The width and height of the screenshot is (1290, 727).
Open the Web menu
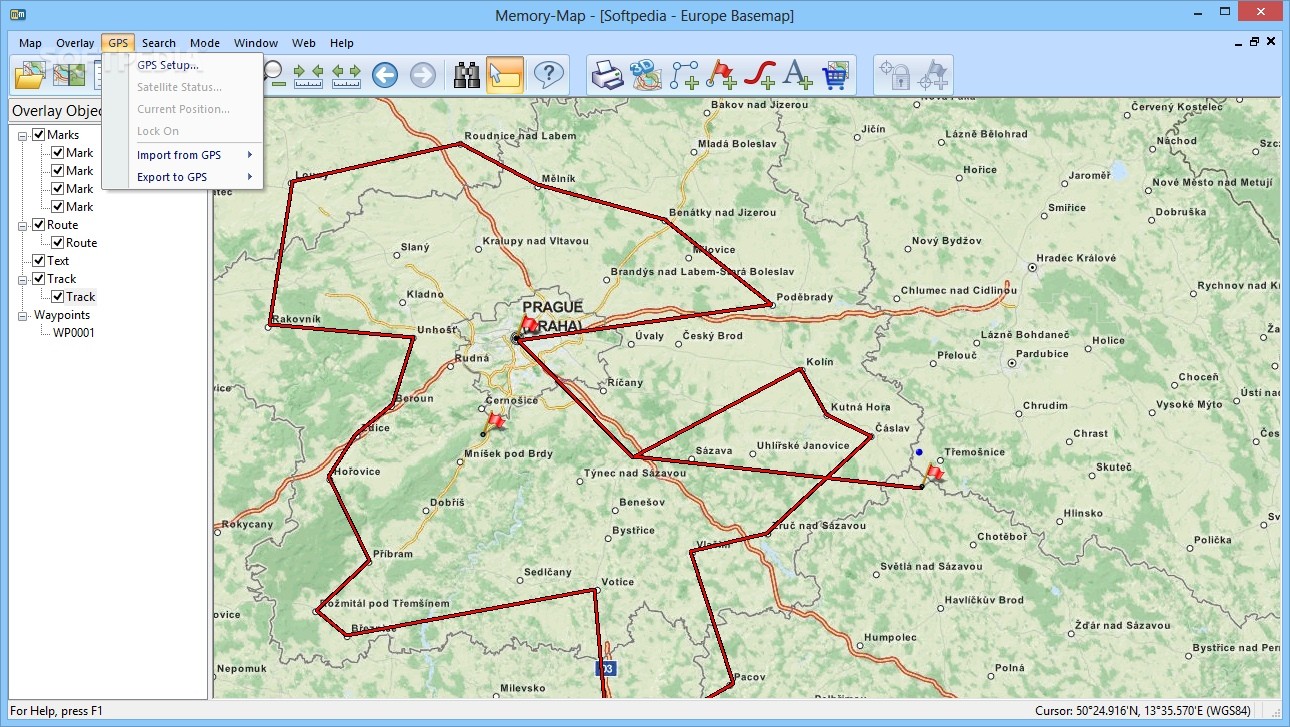(304, 43)
